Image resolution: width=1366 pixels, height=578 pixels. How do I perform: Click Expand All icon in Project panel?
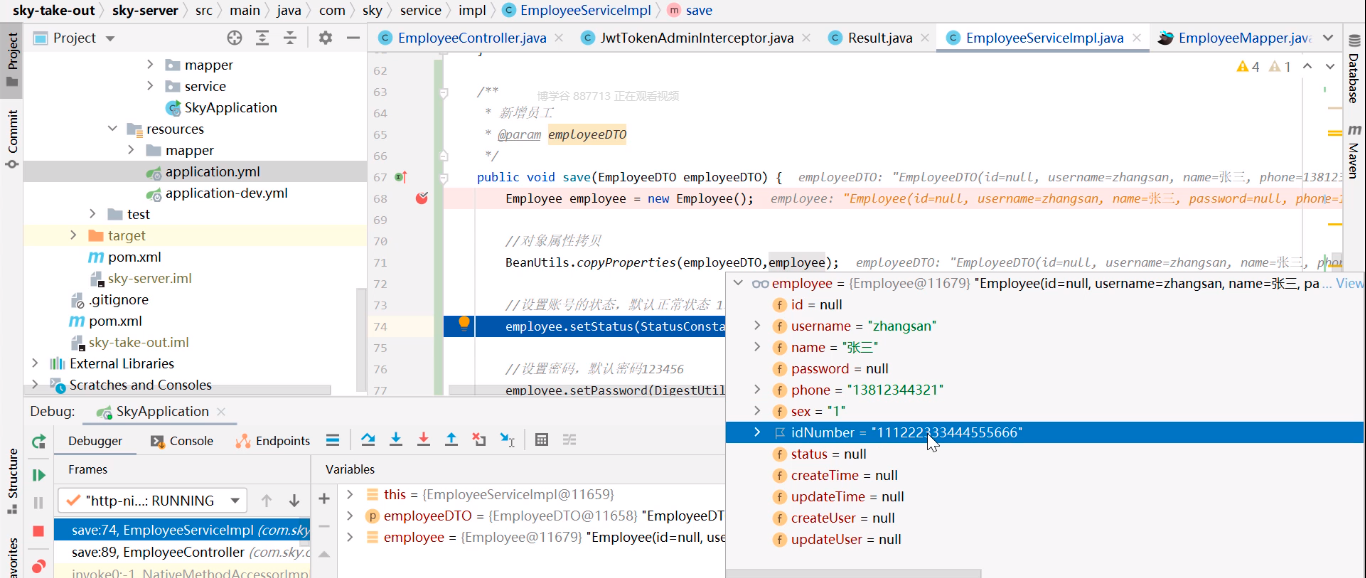[262, 38]
